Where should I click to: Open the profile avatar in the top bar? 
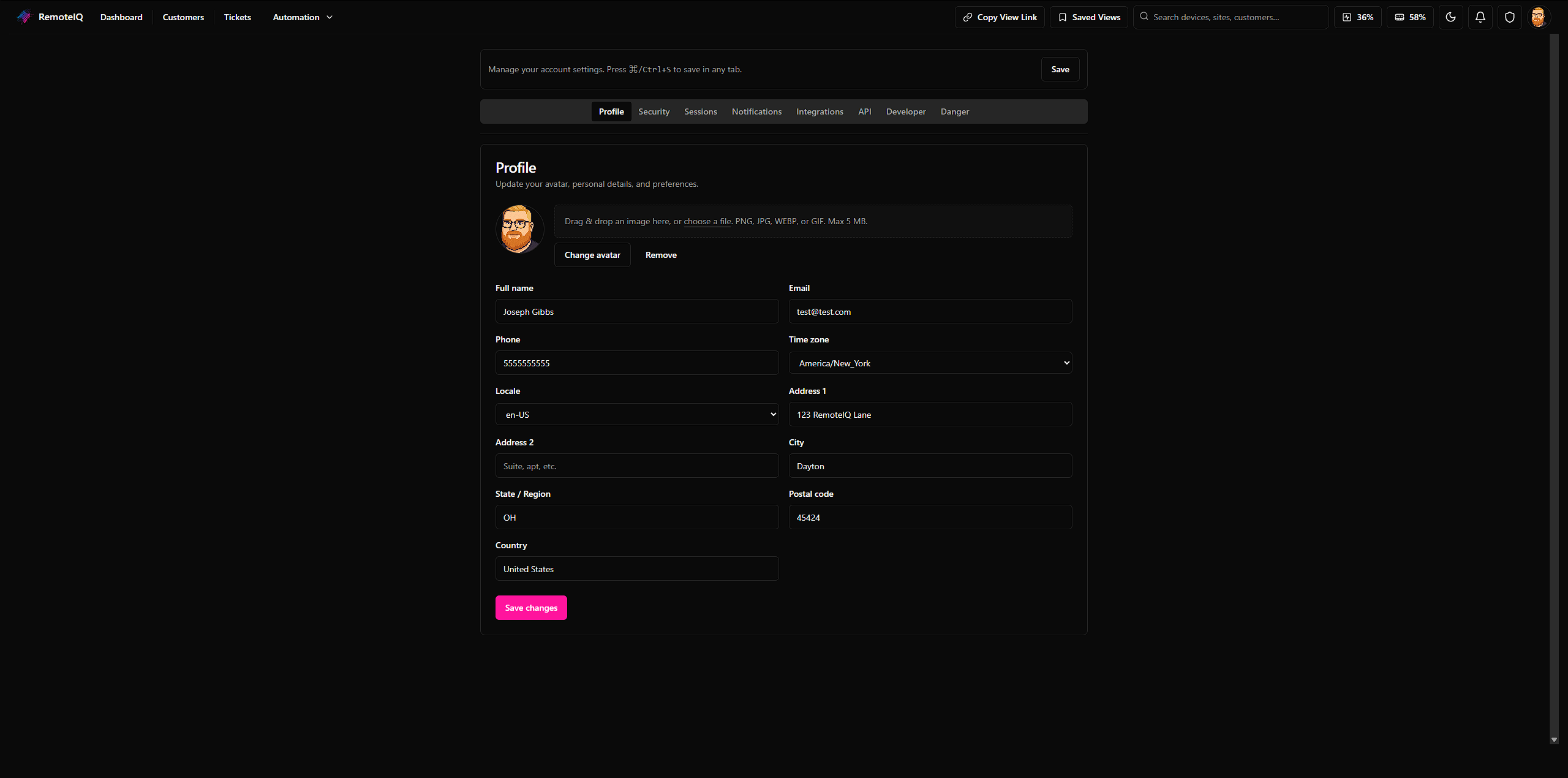pos(1539,17)
